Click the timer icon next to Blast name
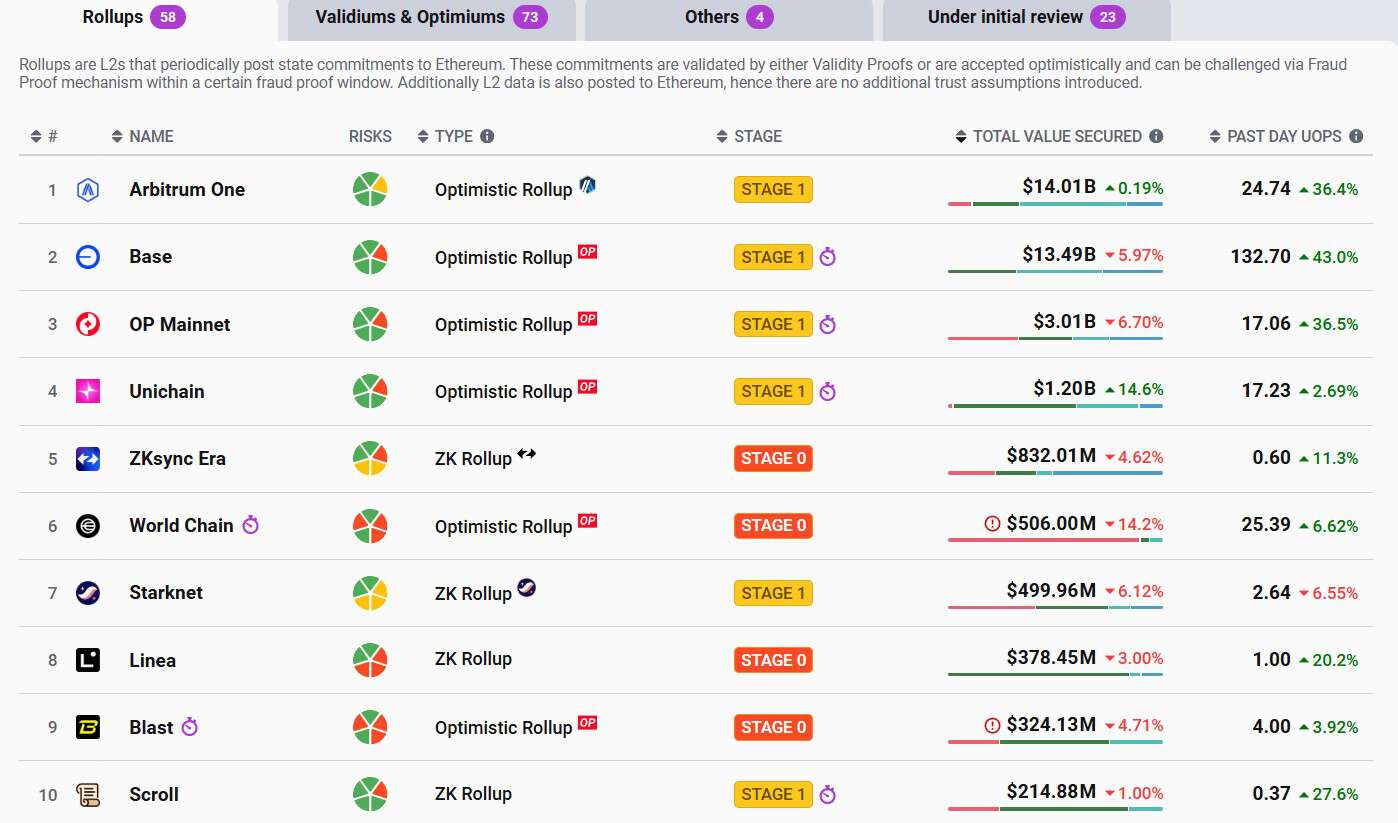Image resolution: width=1398 pixels, height=823 pixels. tap(190, 727)
